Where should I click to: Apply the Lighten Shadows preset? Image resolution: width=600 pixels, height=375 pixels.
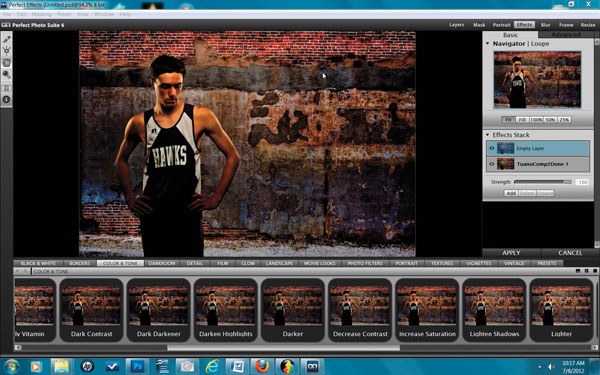[x=494, y=310]
